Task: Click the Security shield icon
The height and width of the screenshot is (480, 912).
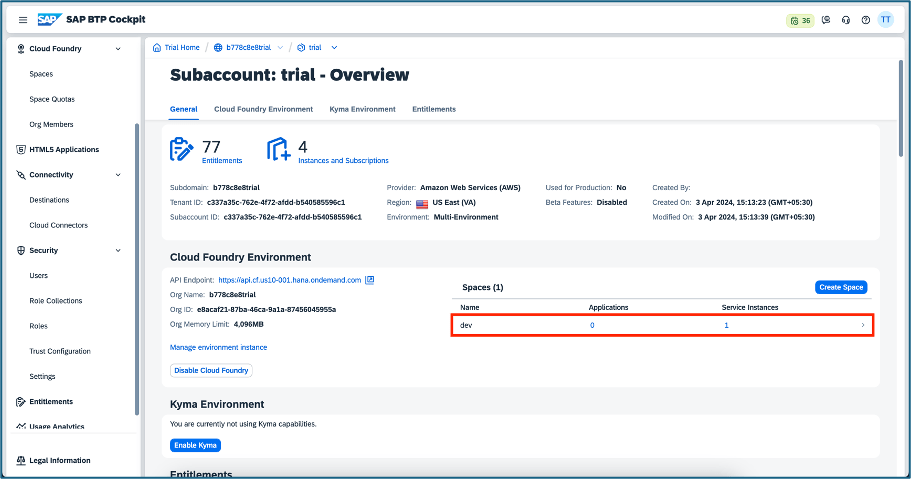Action: (x=21, y=250)
